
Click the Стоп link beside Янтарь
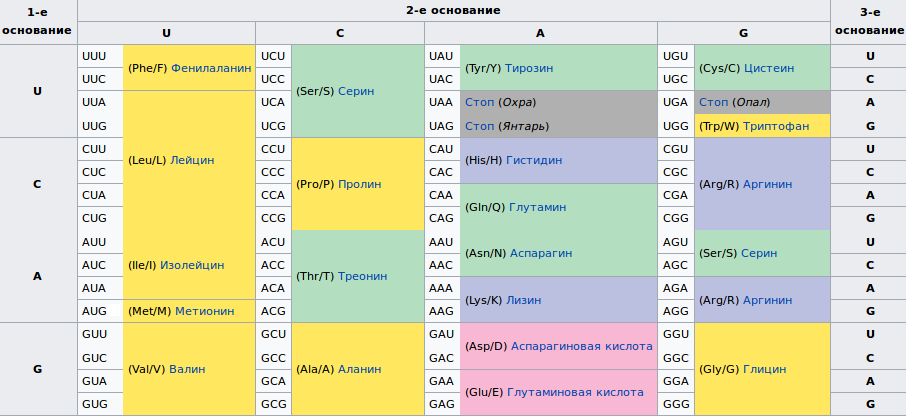click(480, 126)
